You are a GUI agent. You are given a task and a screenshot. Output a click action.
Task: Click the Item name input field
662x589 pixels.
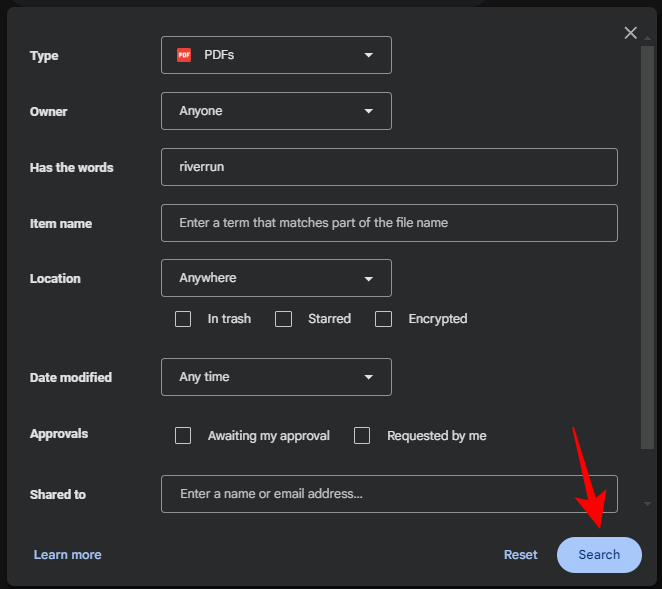(x=389, y=223)
